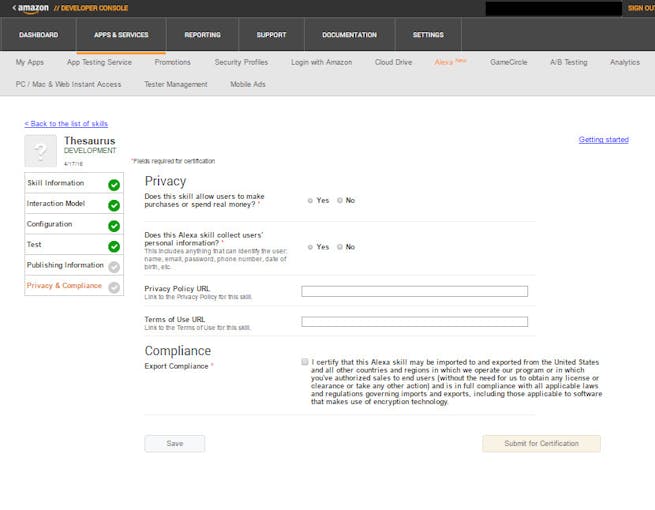Click the Privacy Policy URL input field
The width and height of the screenshot is (655, 510).
click(x=414, y=291)
